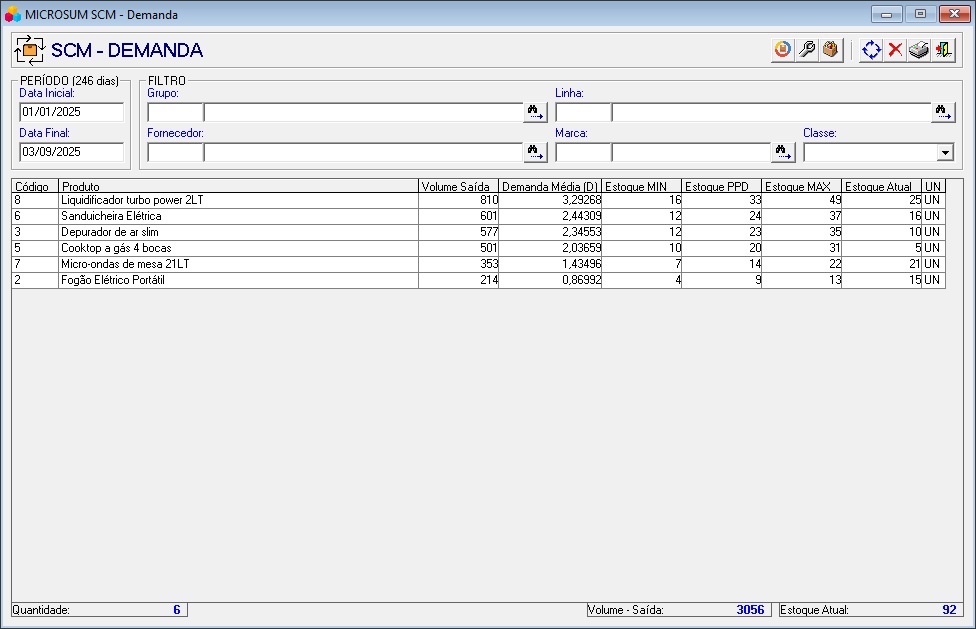Click the red X clear icon
976x629 pixels.
point(895,50)
